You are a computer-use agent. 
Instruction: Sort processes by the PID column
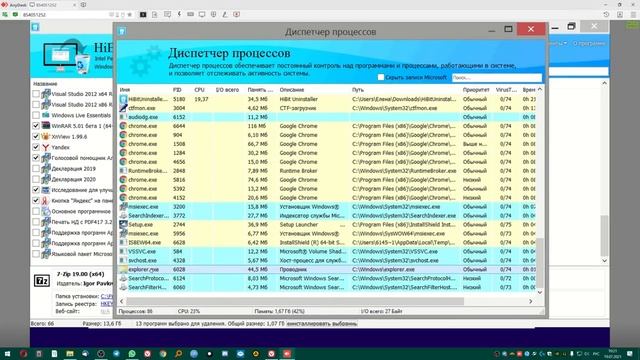coord(177,89)
